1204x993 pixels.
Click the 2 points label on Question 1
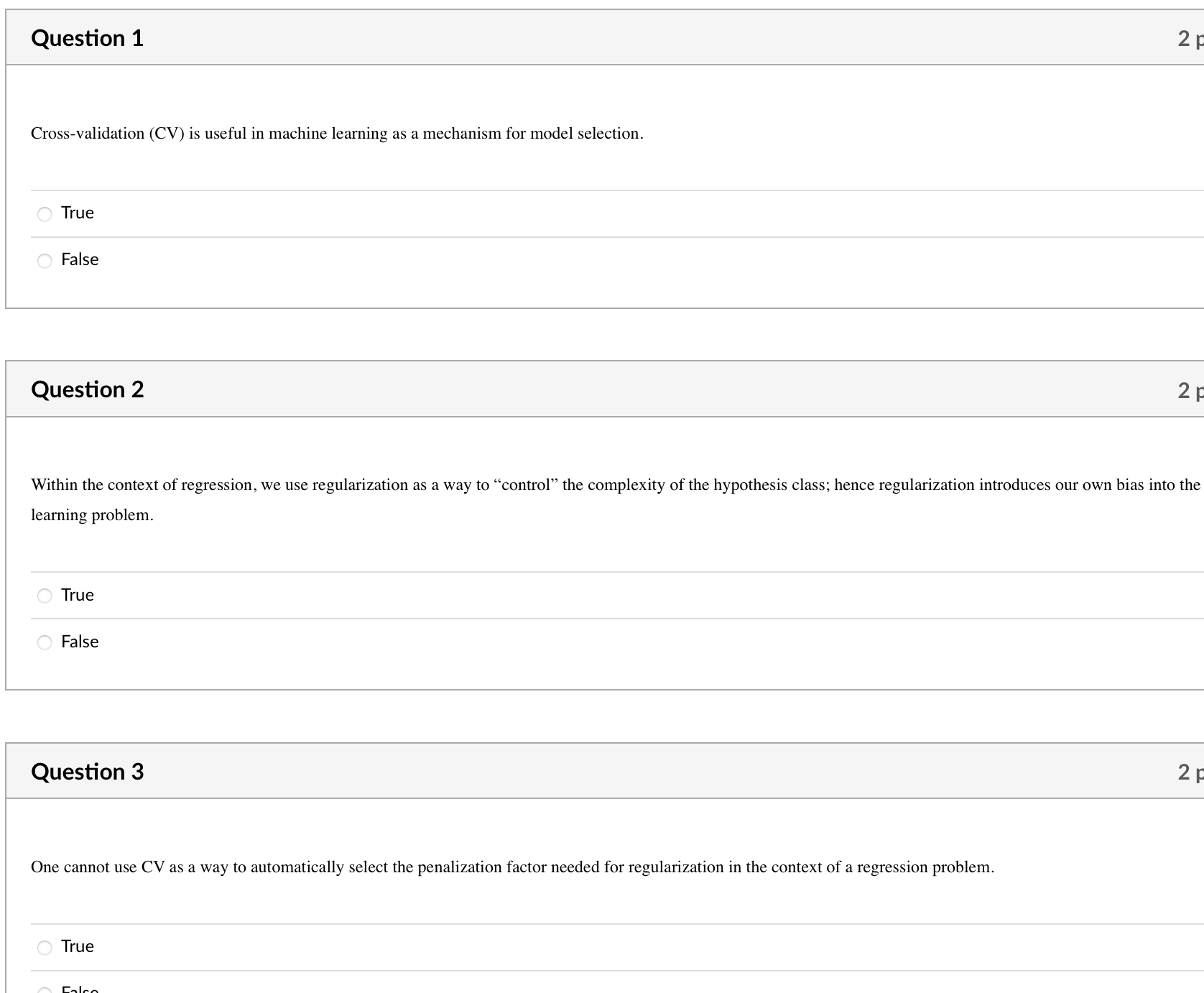click(1187, 37)
